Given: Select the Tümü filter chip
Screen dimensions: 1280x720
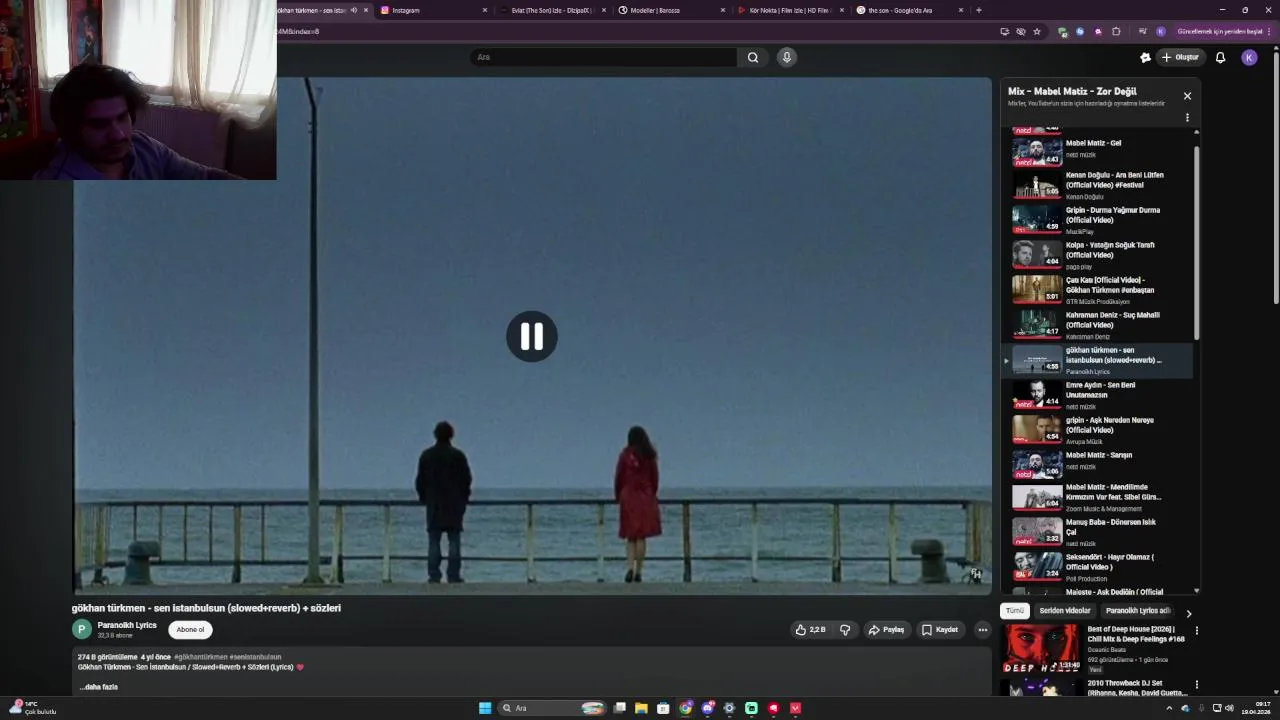Looking at the screenshot, I should (x=1015, y=611).
